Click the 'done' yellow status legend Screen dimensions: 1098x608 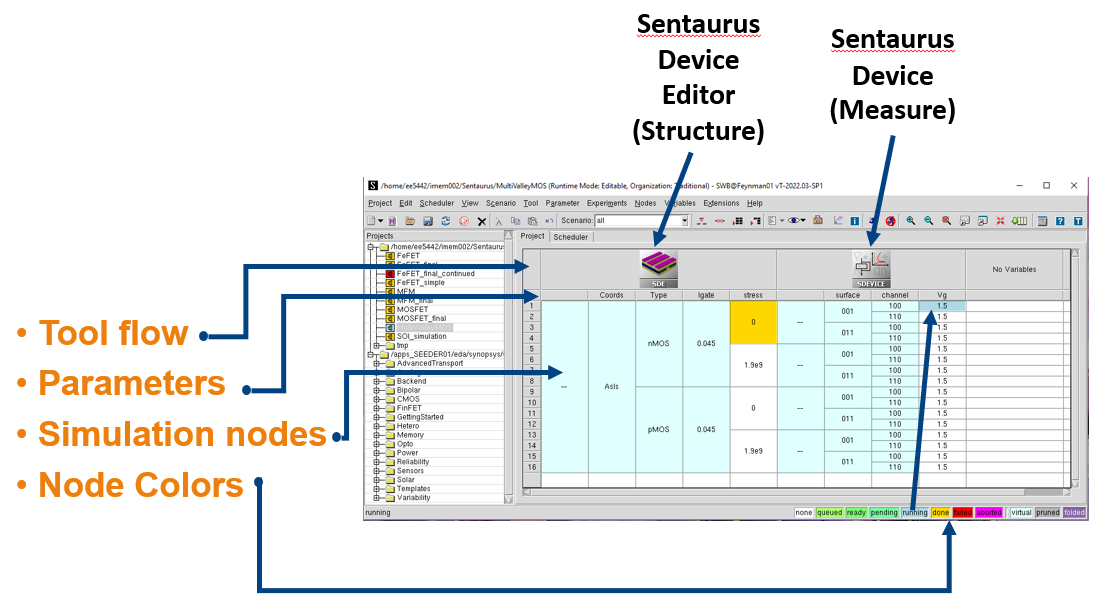coord(940,512)
